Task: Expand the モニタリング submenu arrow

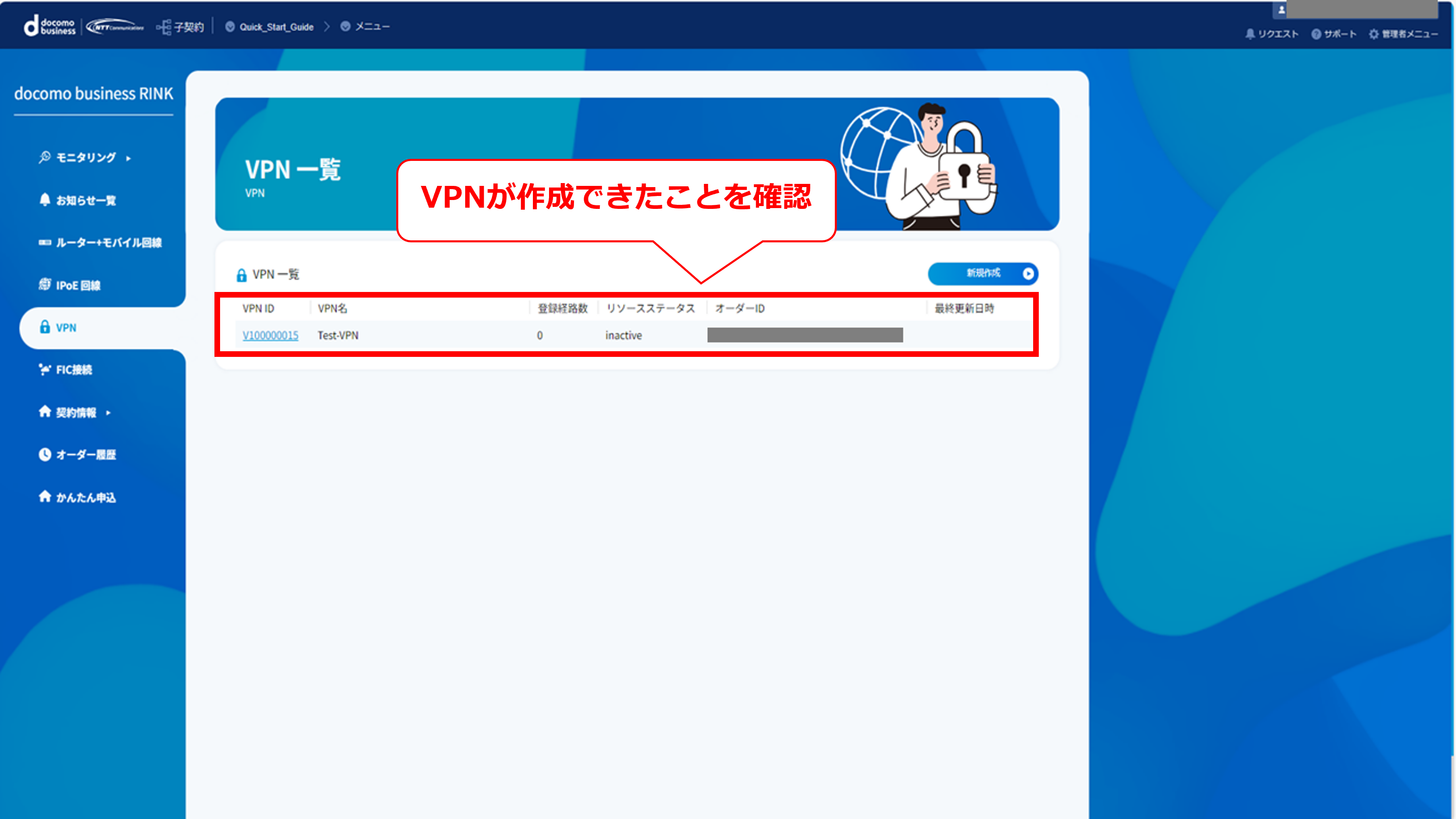Action: [x=129, y=158]
